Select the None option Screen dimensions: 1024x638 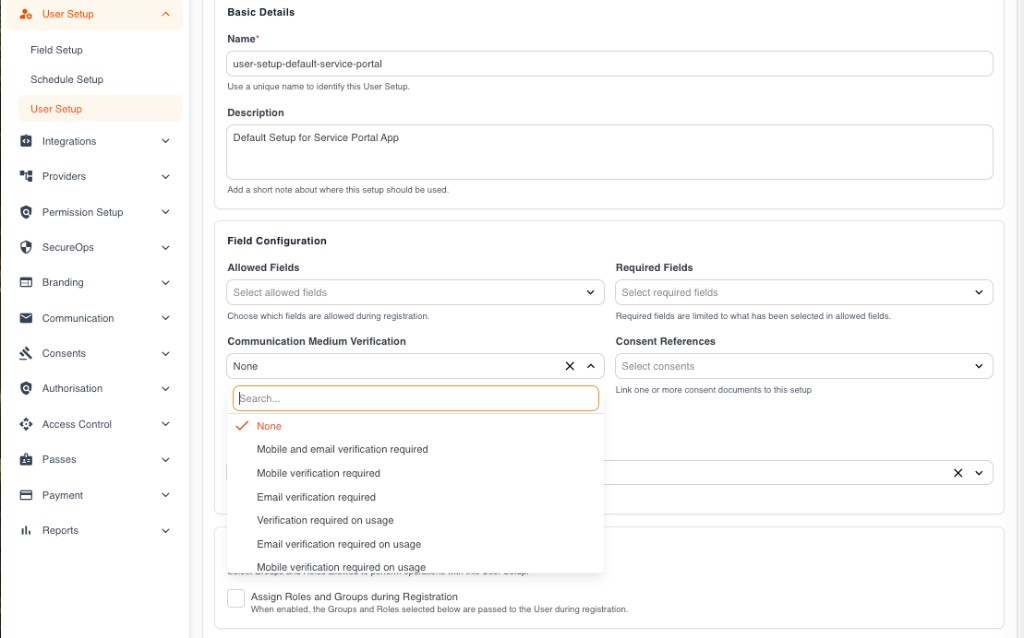point(415,426)
